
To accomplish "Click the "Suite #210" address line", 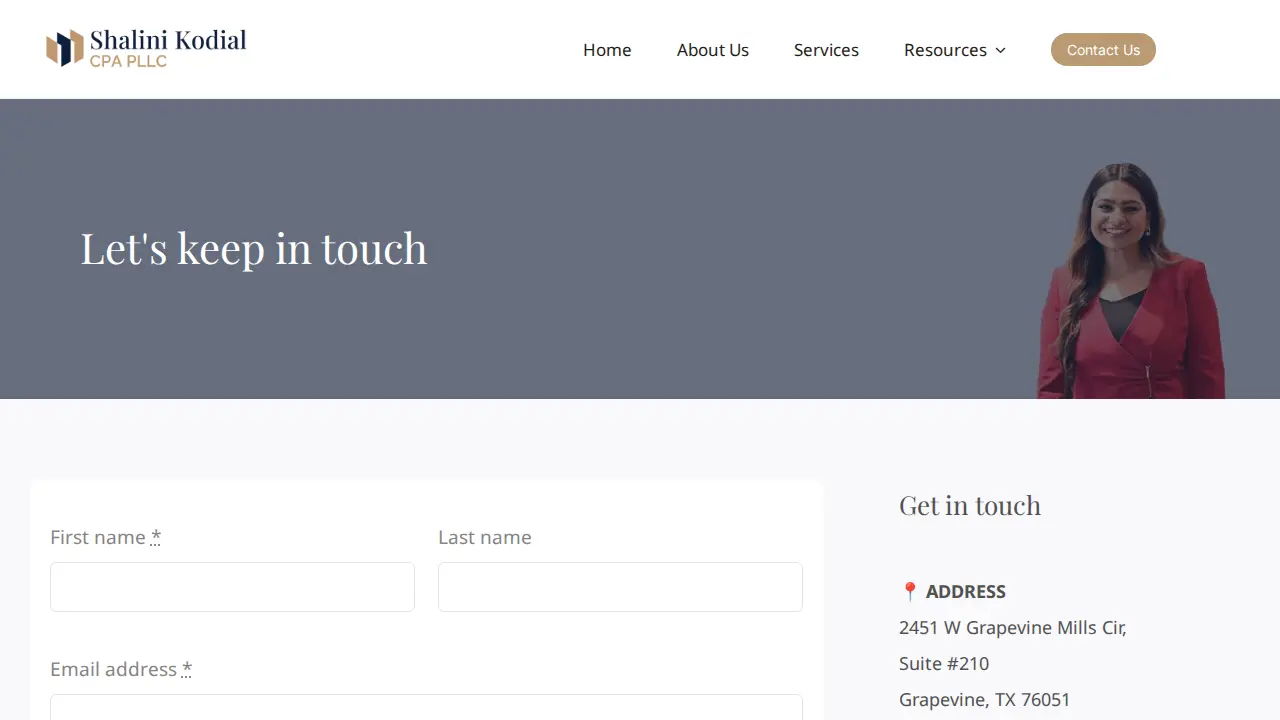I will [944, 664].
